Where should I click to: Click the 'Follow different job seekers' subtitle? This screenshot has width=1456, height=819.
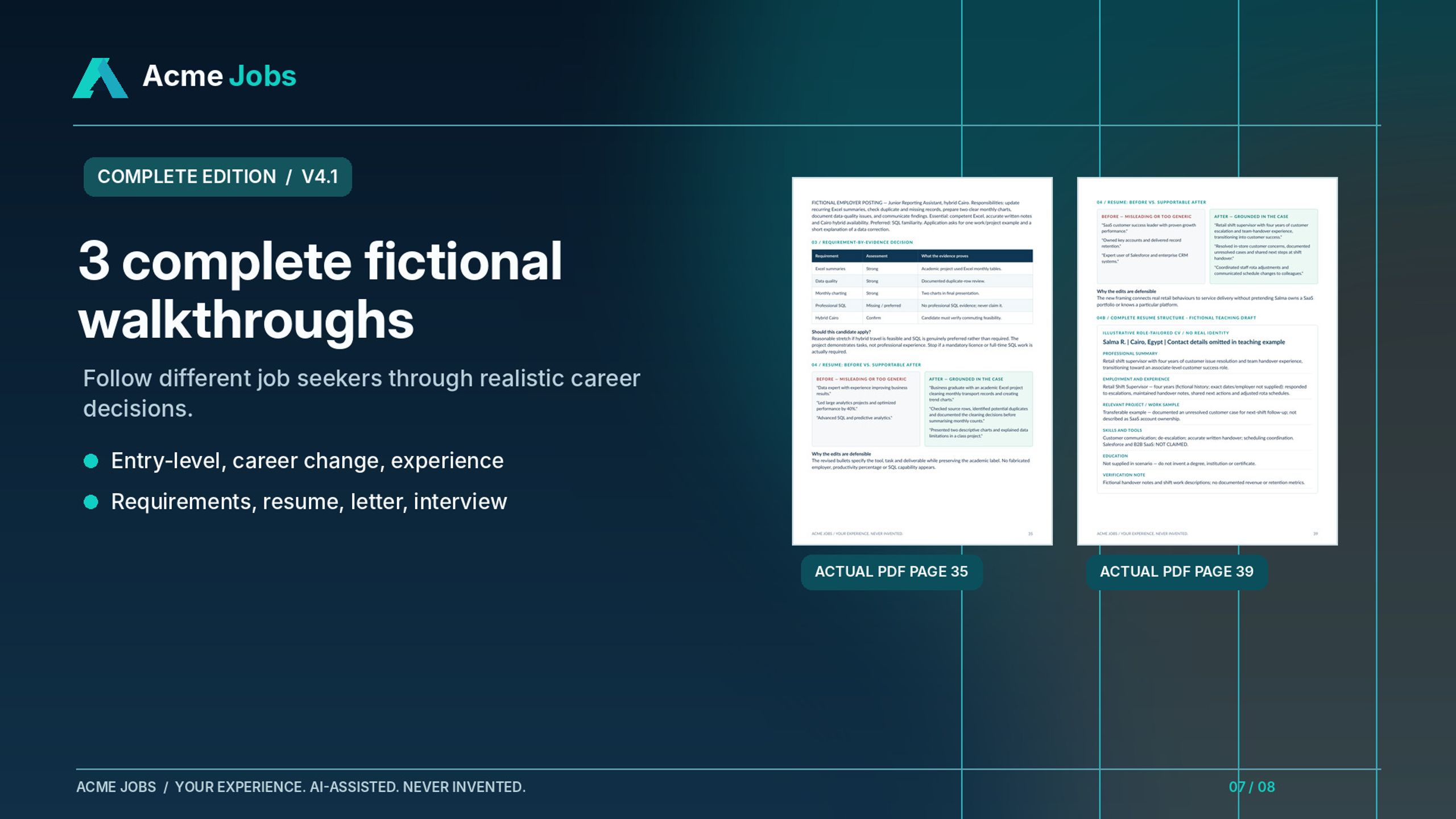pos(362,393)
